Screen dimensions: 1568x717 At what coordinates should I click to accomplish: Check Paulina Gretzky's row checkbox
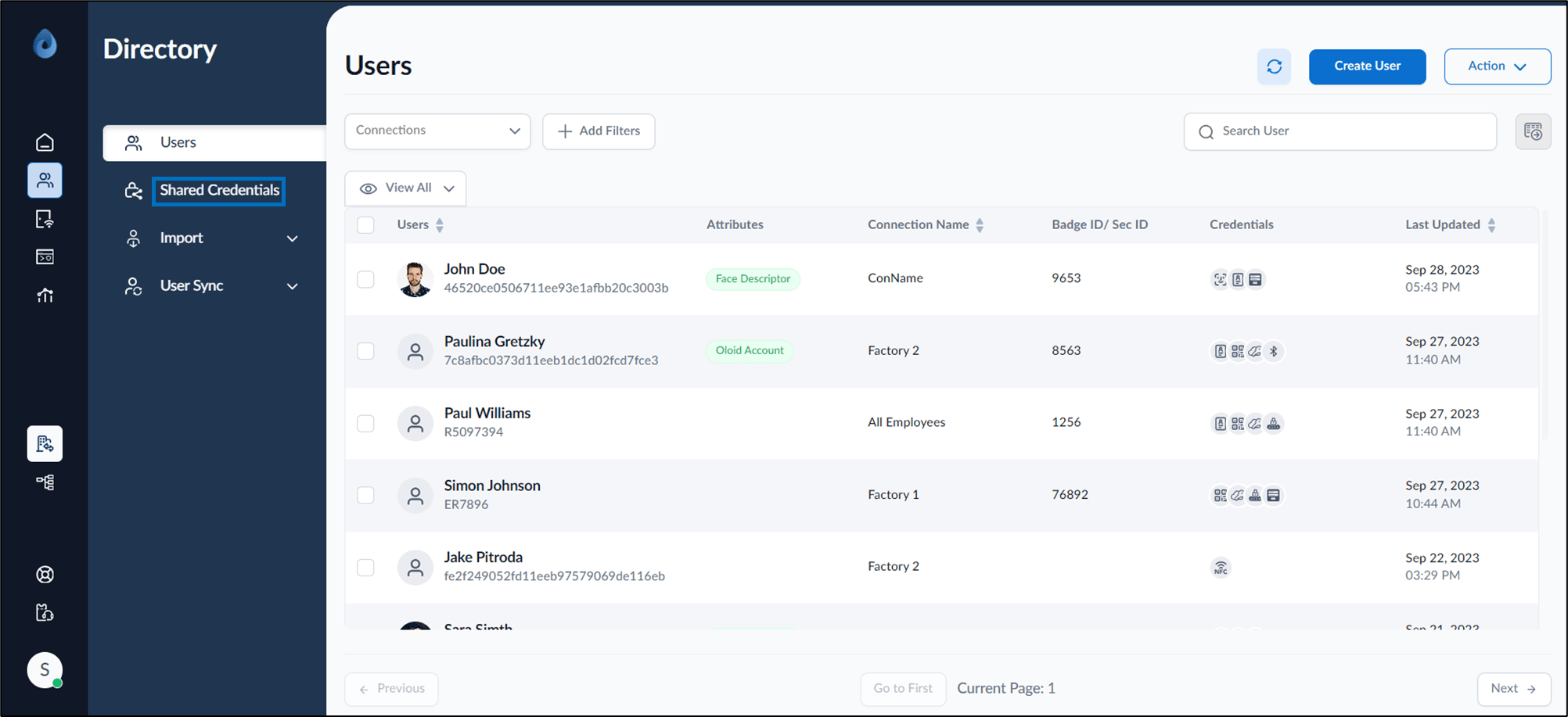pos(365,351)
